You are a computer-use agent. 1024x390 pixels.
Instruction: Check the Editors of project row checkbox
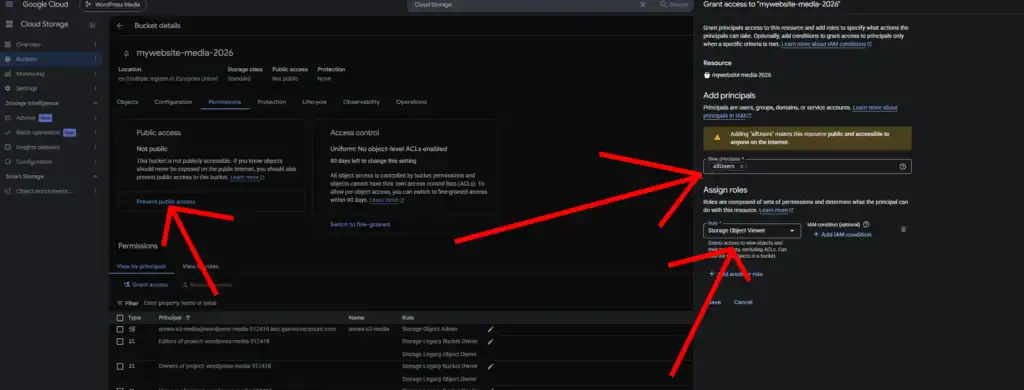[x=120, y=342]
